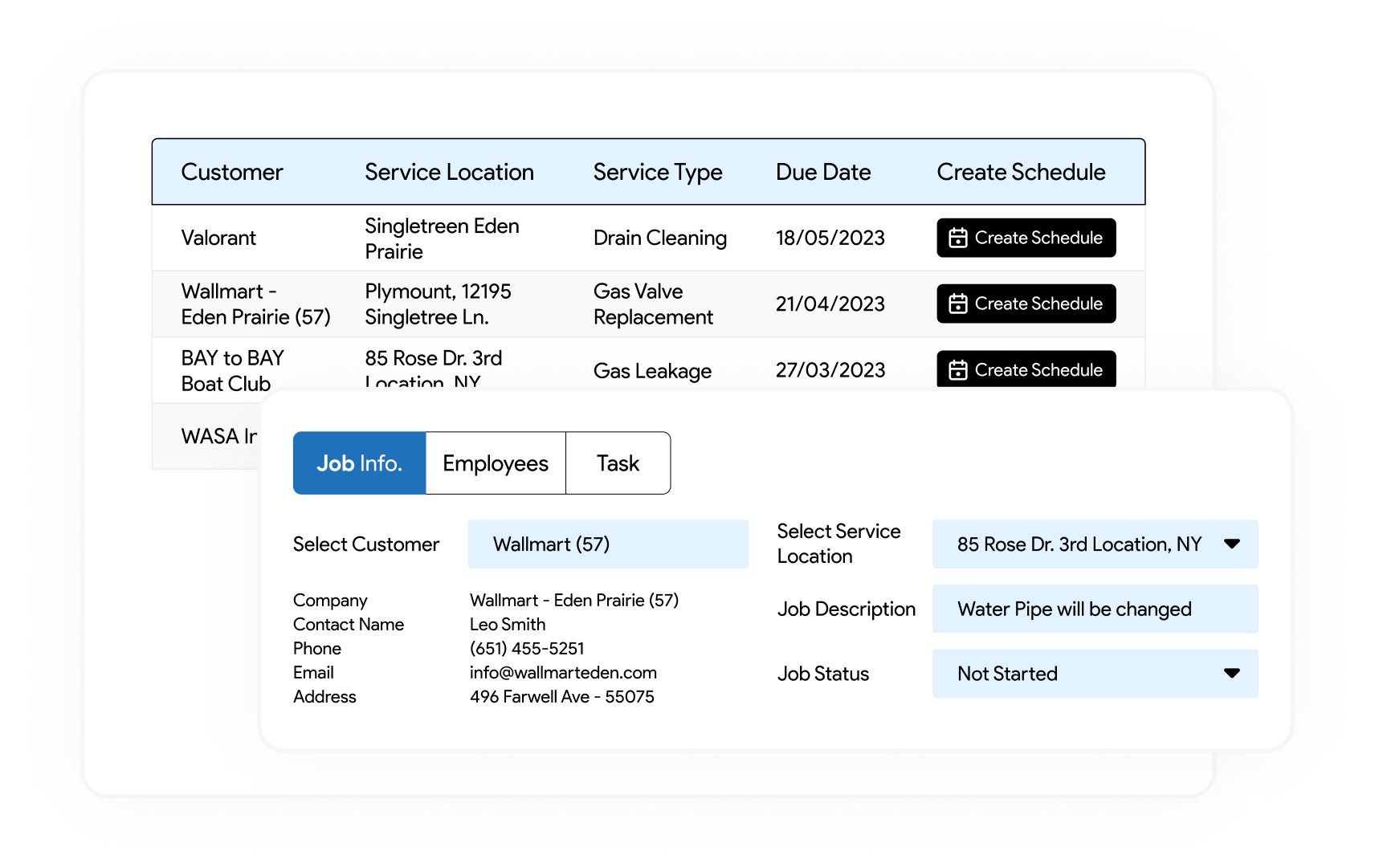Switch to the Task tab
Image resolution: width=1375 pixels, height=868 pixels.
coord(618,463)
